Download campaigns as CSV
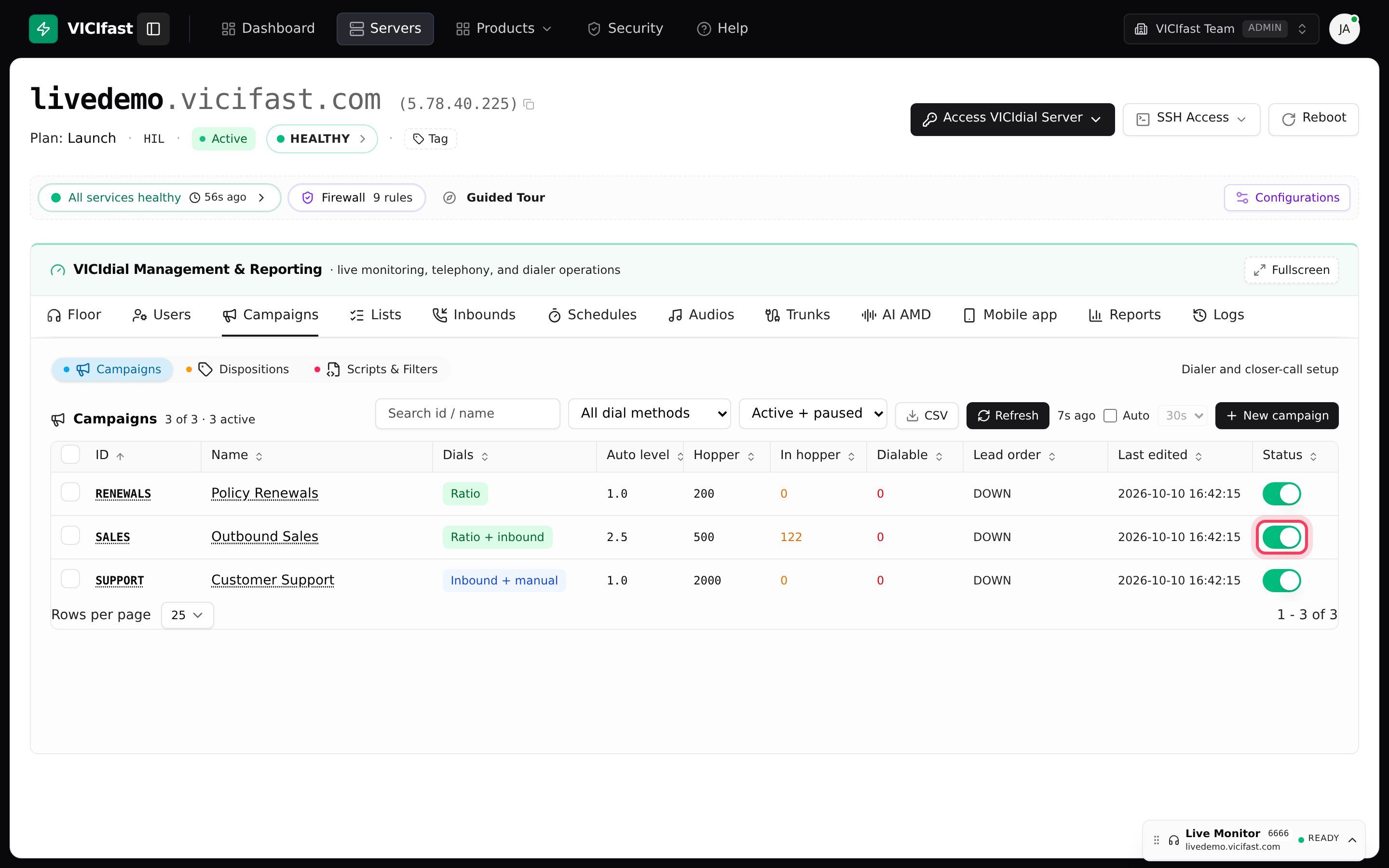 (926, 415)
